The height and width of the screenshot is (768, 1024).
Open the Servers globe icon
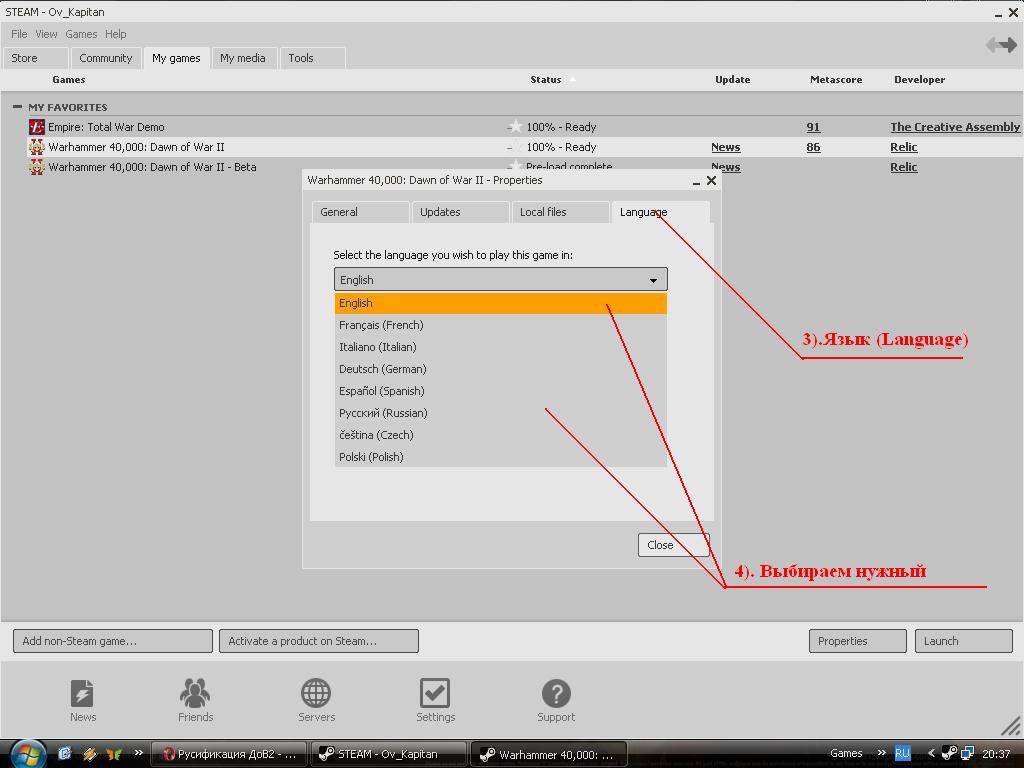[316, 694]
